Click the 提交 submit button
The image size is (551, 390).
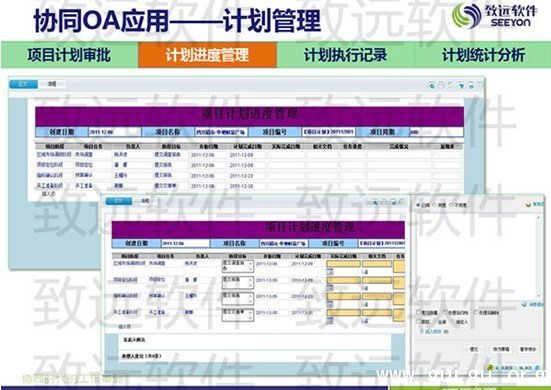click(x=474, y=349)
